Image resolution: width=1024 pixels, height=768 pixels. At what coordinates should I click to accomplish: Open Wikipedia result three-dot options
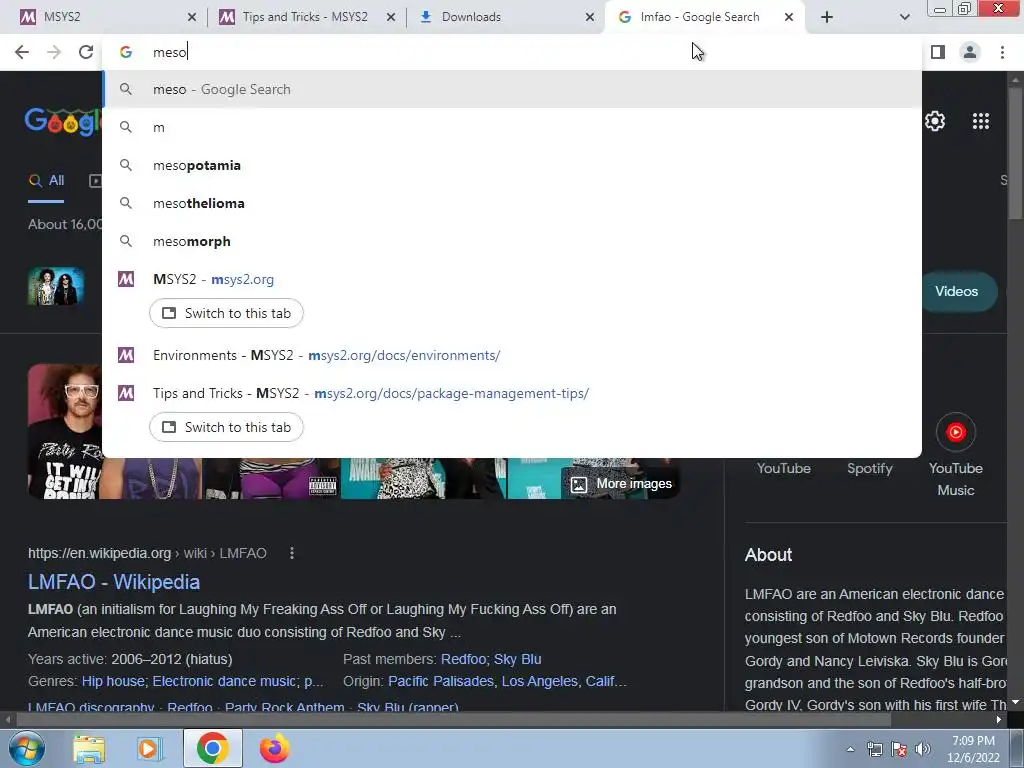pos(292,553)
